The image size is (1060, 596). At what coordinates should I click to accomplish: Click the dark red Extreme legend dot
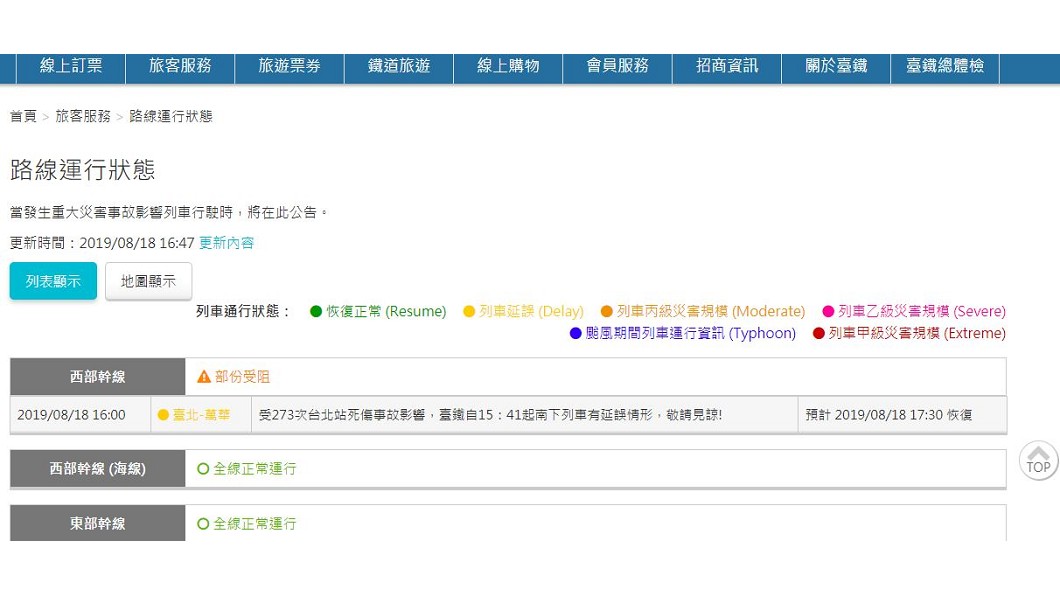818,333
